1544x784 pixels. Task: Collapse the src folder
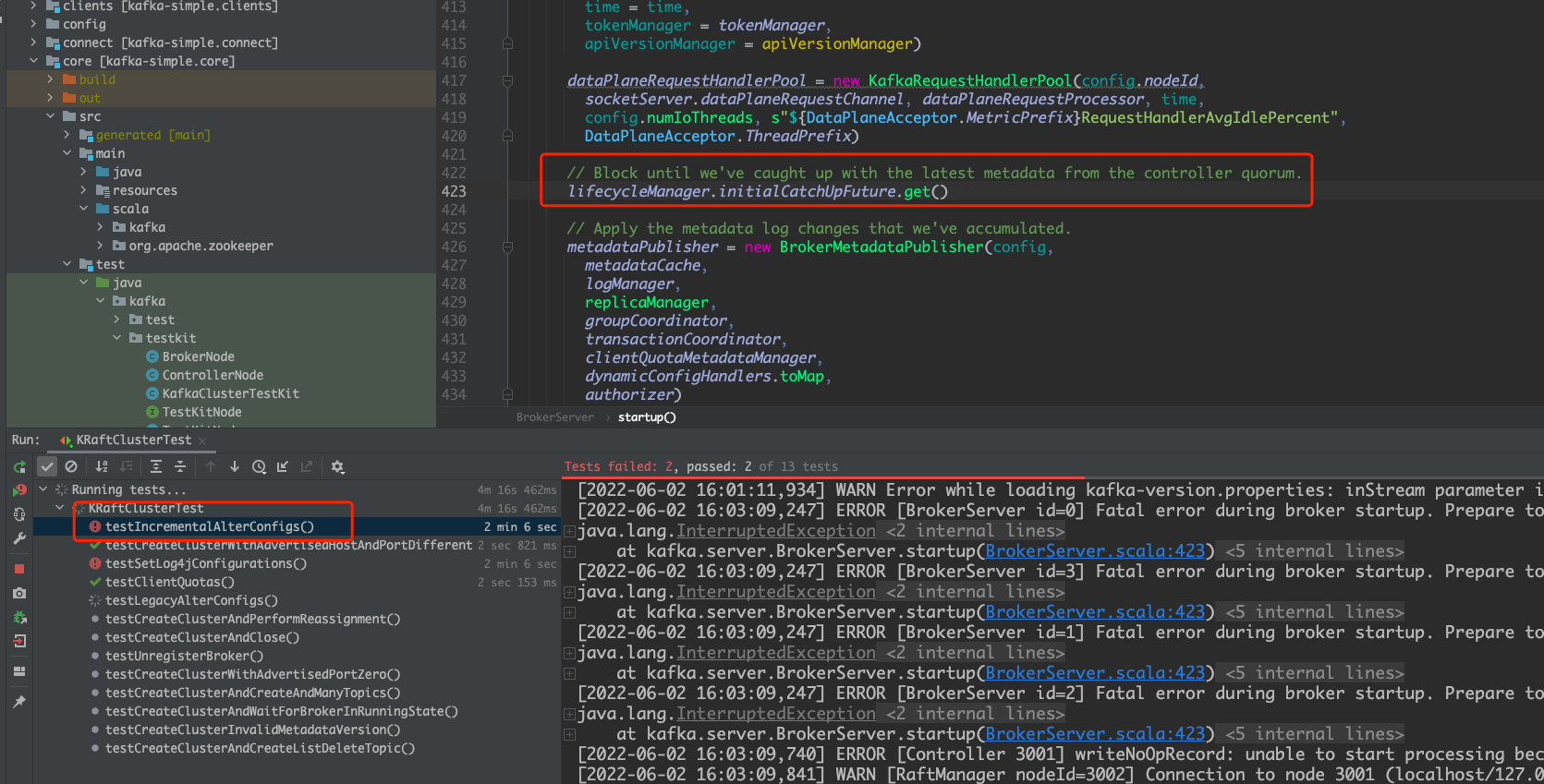tap(51, 116)
